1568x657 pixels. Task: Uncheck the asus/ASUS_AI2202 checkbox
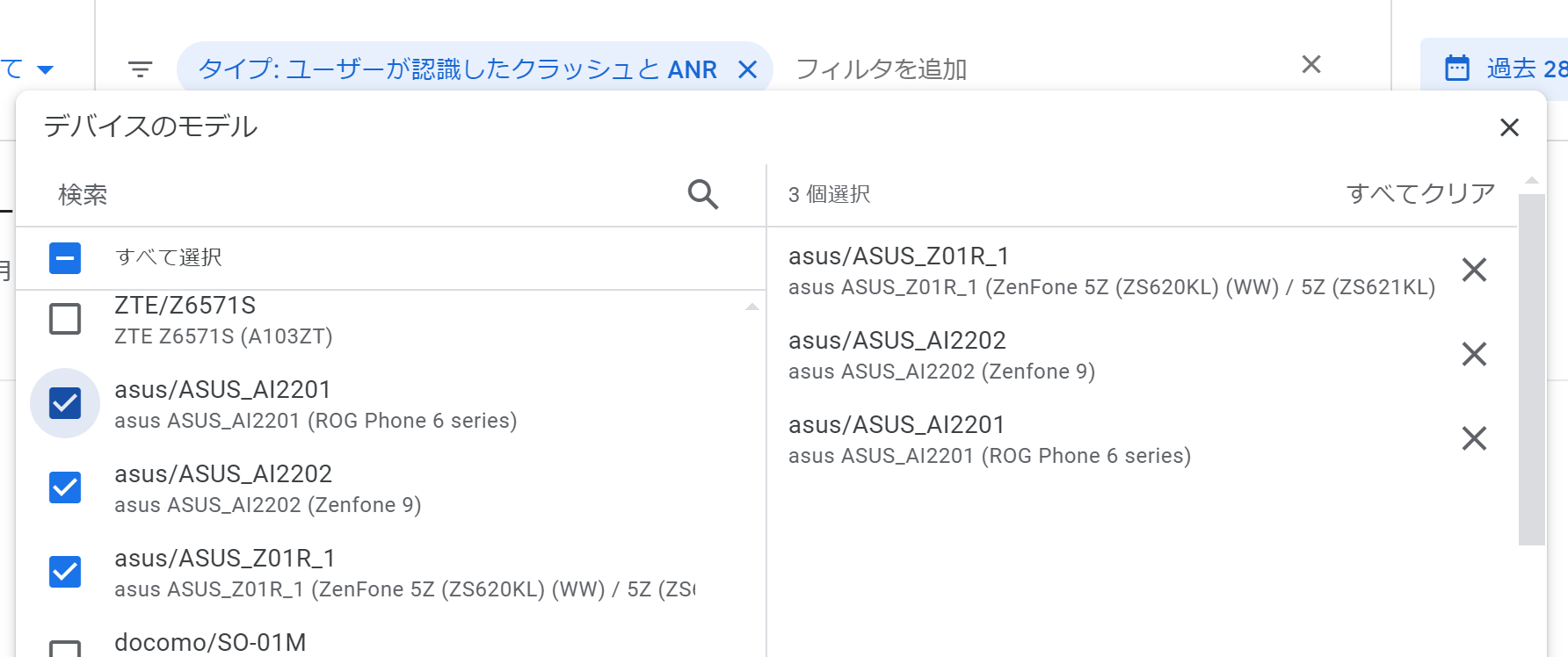click(65, 487)
